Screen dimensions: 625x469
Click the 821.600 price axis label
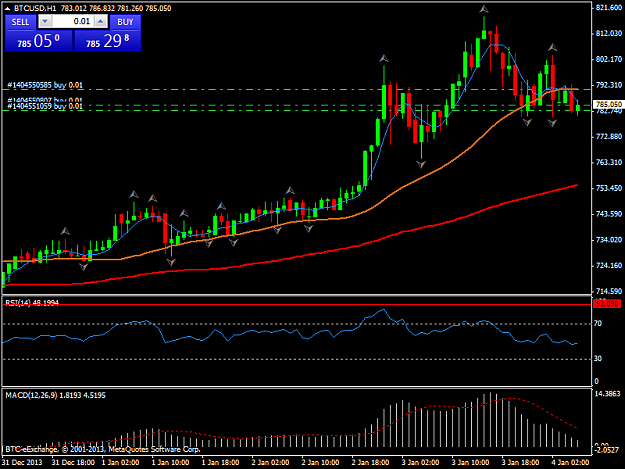609,8
